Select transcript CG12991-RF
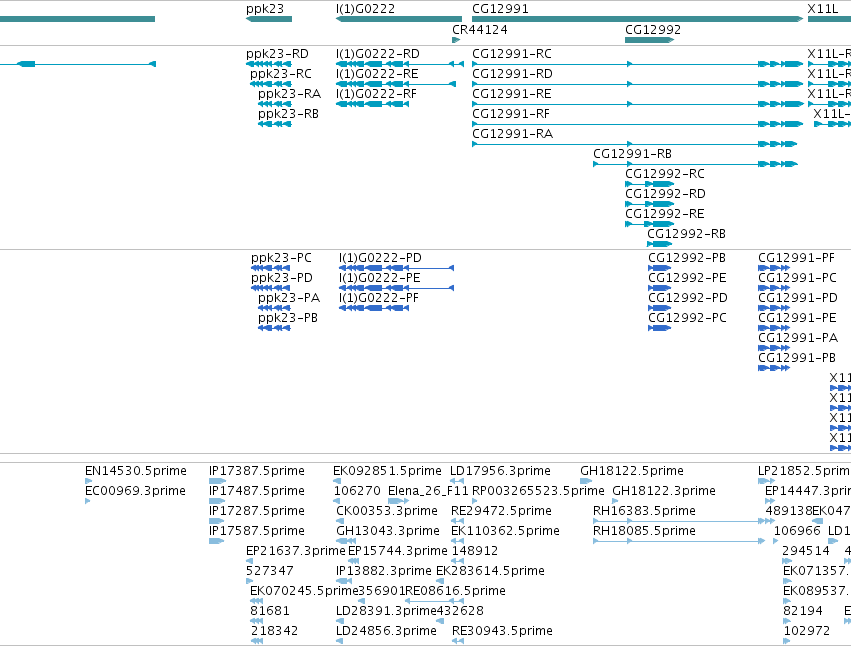Viewport: 851px width, 646px height. point(638,124)
